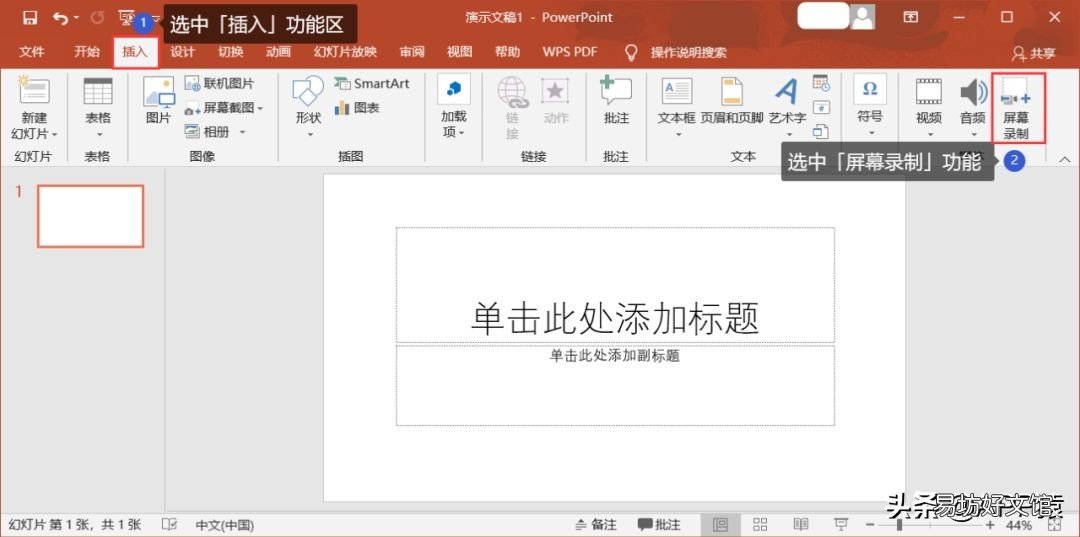Start Slide Show from status bar
This screenshot has width=1080, height=537.
point(840,525)
